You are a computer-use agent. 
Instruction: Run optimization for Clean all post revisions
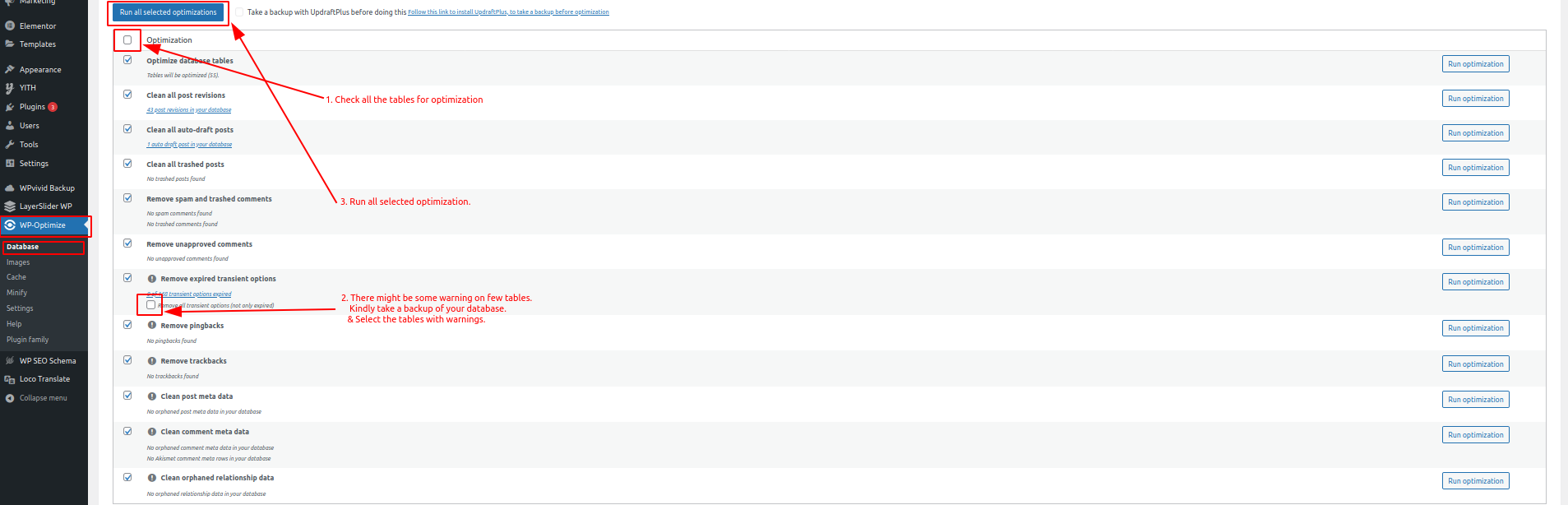coord(1475,99)
